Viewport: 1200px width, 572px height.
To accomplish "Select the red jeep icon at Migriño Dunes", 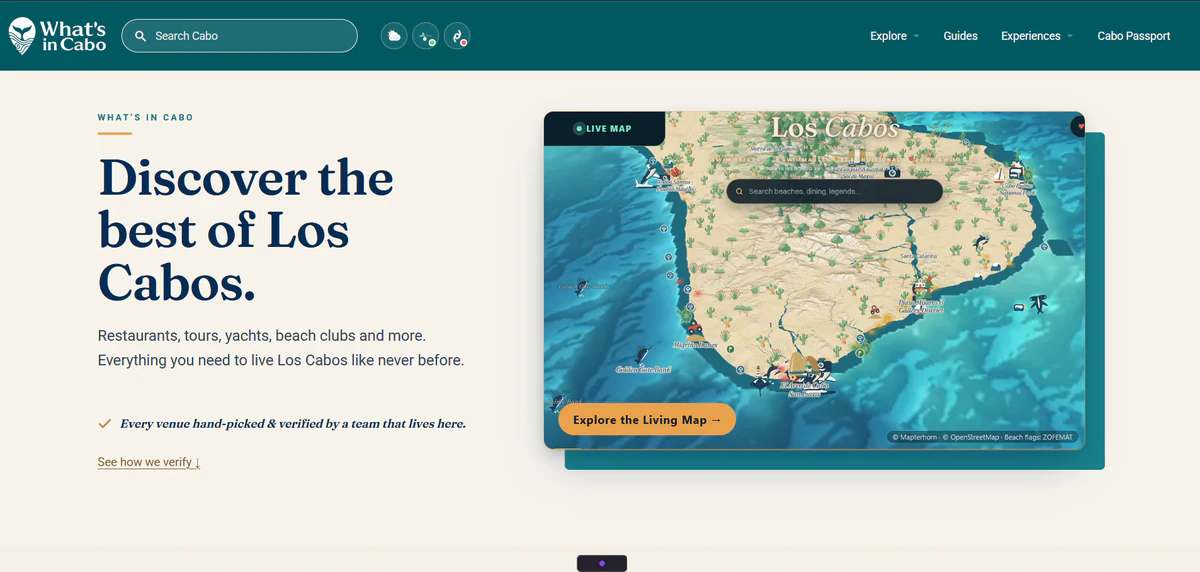I will point(695,327).
